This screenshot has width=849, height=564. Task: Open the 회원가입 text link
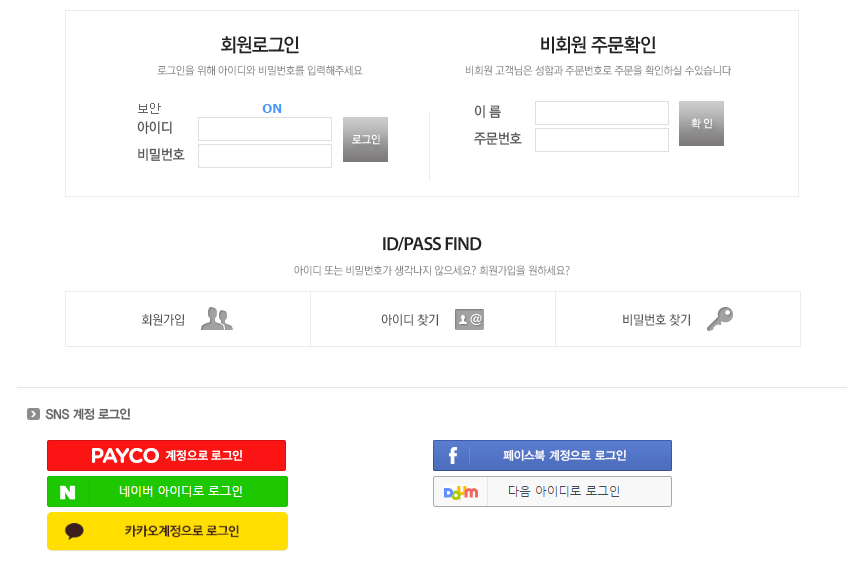(x=163, y=320)
